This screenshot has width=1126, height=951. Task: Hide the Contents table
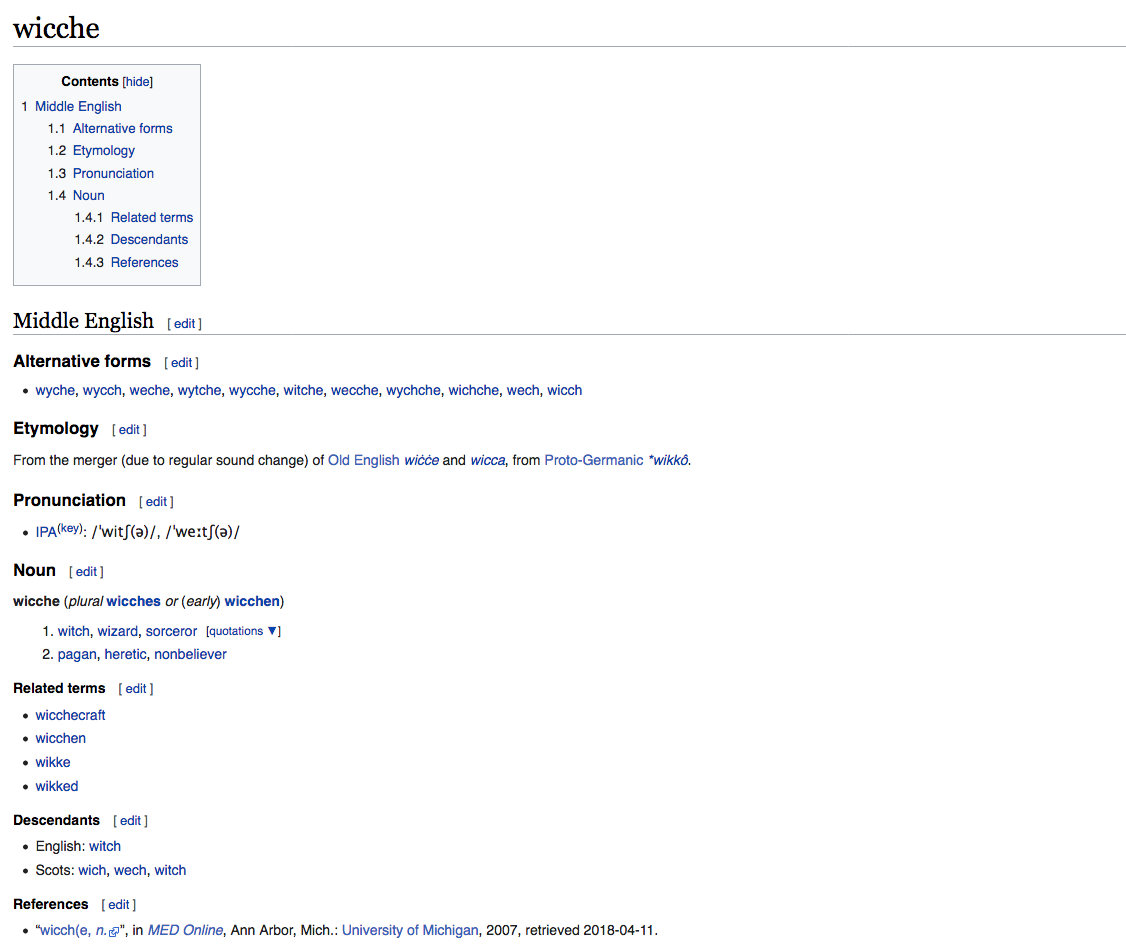[x=138, y=82]
